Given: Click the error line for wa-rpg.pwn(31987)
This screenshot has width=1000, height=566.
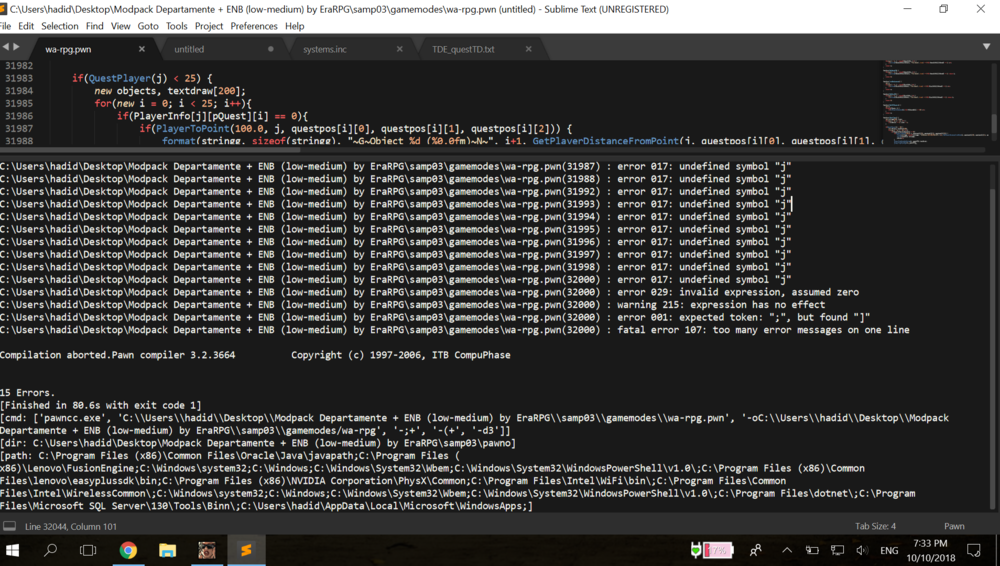Looking at the screenshot, I should coord(395,166).
